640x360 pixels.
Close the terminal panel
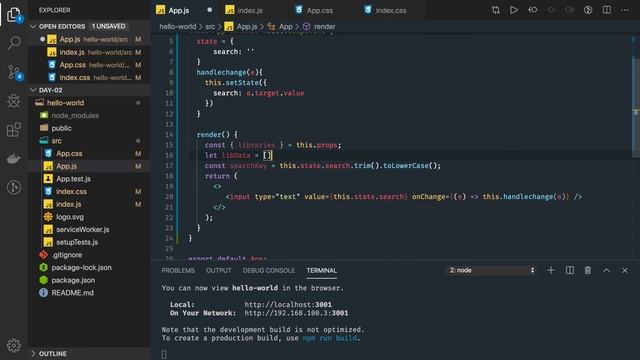coord(625,270)
